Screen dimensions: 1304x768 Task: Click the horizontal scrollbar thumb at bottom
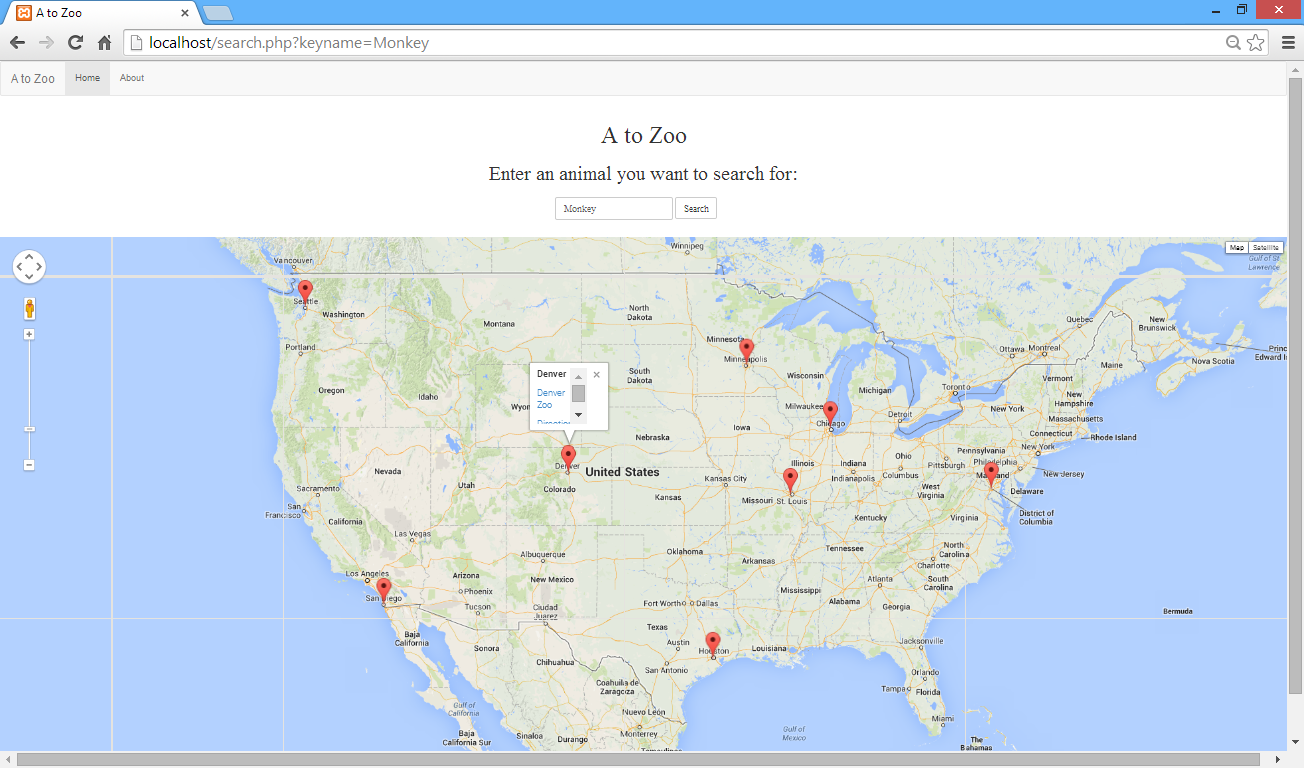tap(638, 760)
